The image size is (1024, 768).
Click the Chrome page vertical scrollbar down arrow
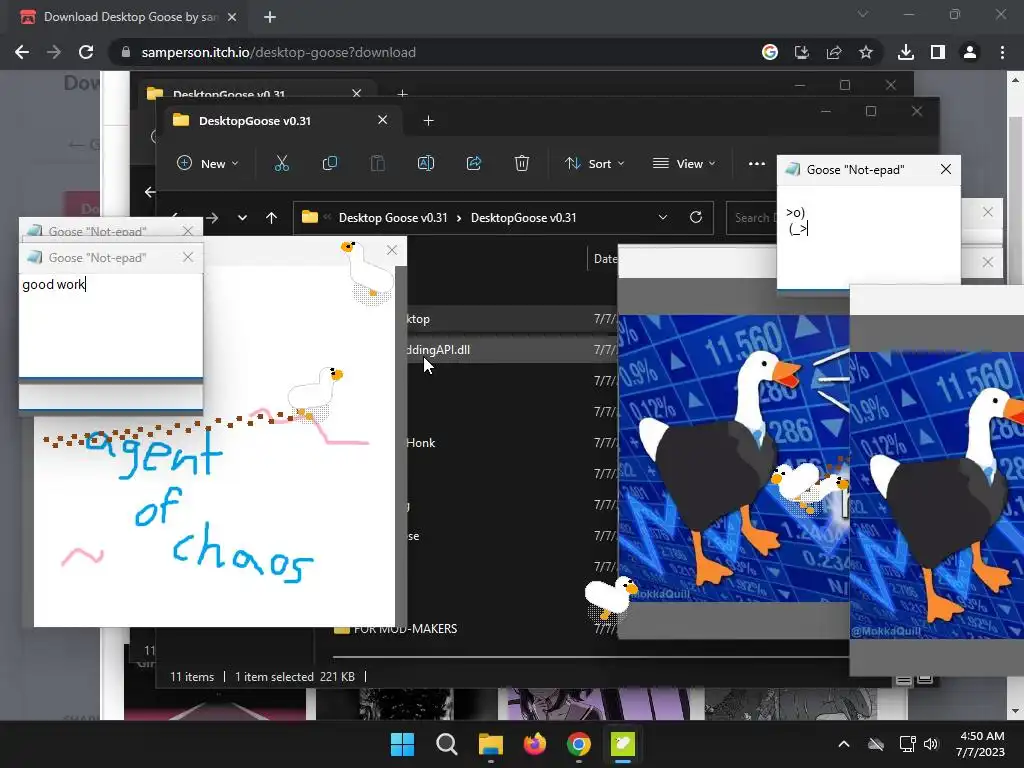pos(1015,711)
